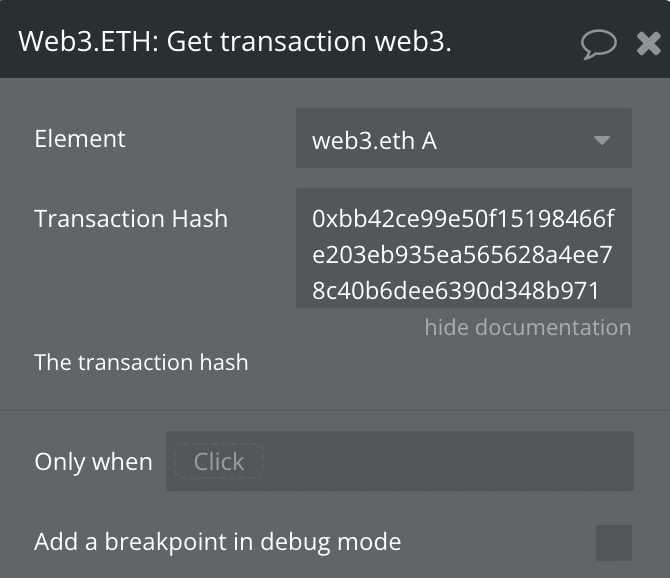Close the Get transaction web3 panel
Screen dimensions: 670x578
click(x=648, y=44)
